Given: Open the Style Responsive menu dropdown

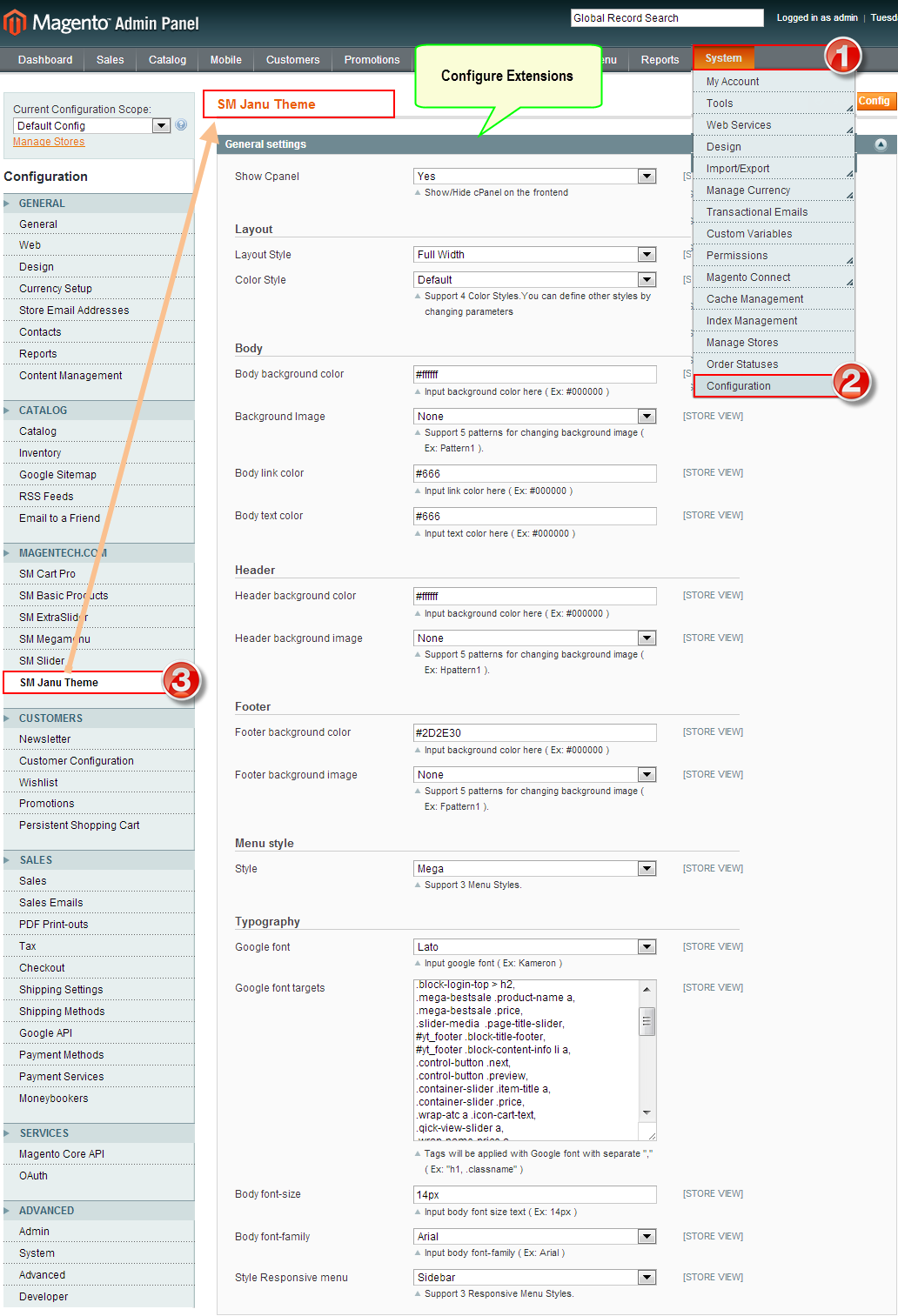Looking at the screenshot, I should [534, 1278].
